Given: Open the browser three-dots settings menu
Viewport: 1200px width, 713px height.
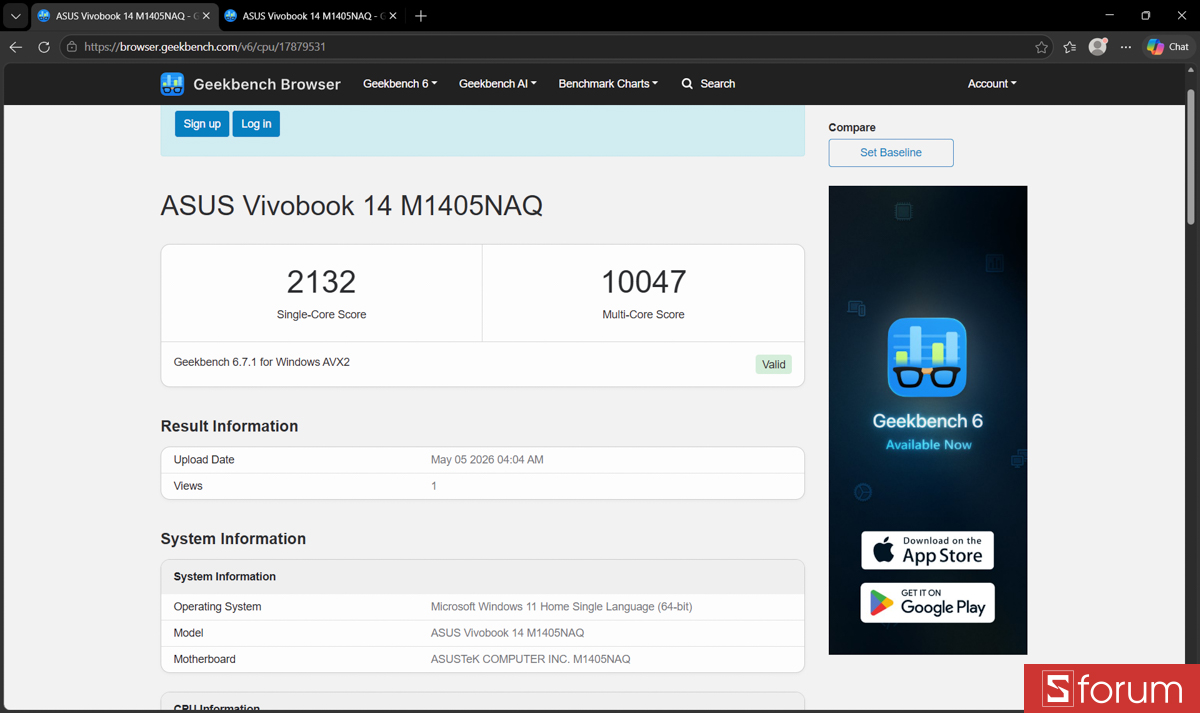Looking at the screenshot, I should tap(1126, 47).
